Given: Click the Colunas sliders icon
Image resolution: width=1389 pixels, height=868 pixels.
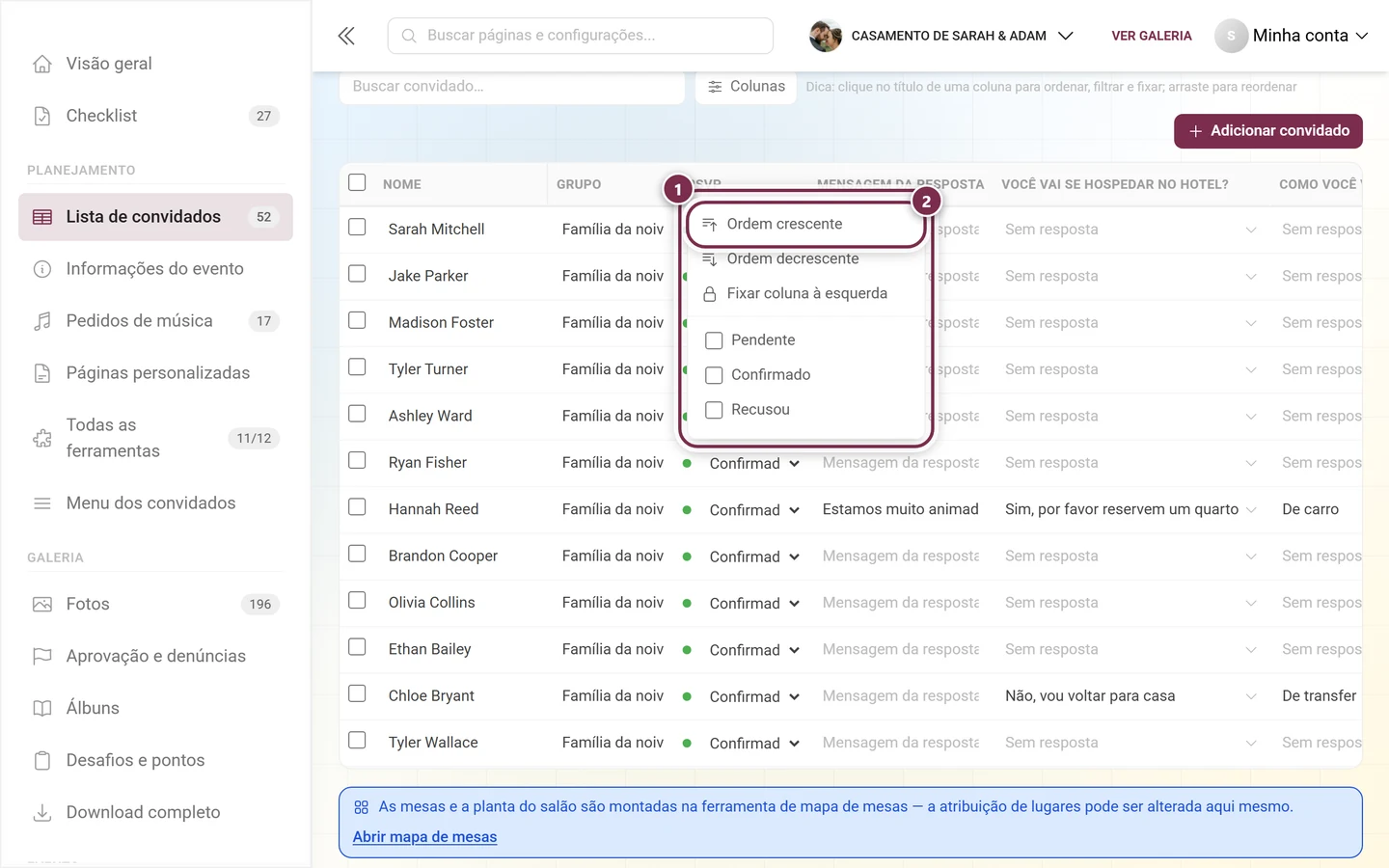Looking at the screenshot, I should click(x=715, y=87).
